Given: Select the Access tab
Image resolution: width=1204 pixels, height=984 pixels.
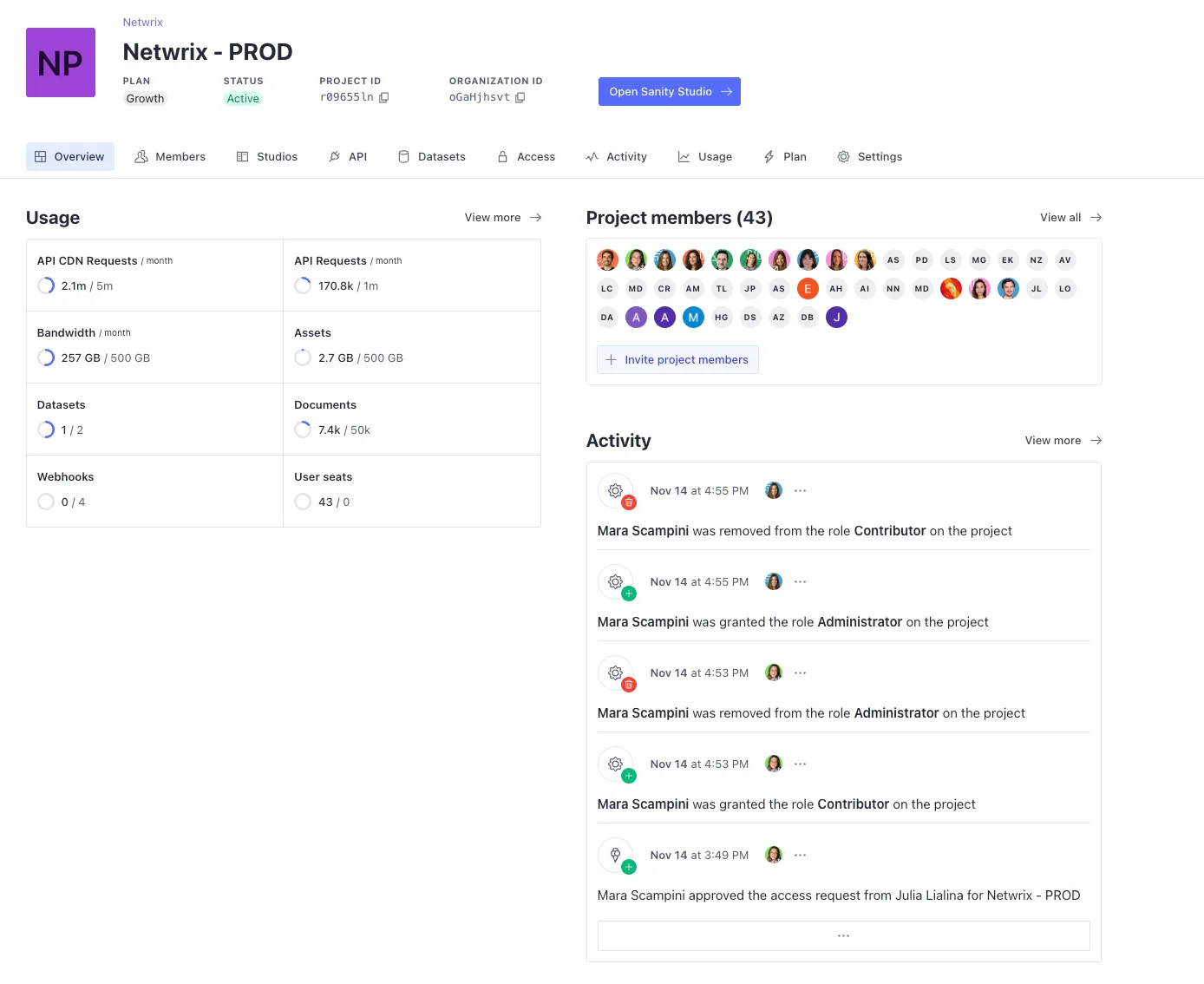Looking at the screenshot, I should pos(527,156).
